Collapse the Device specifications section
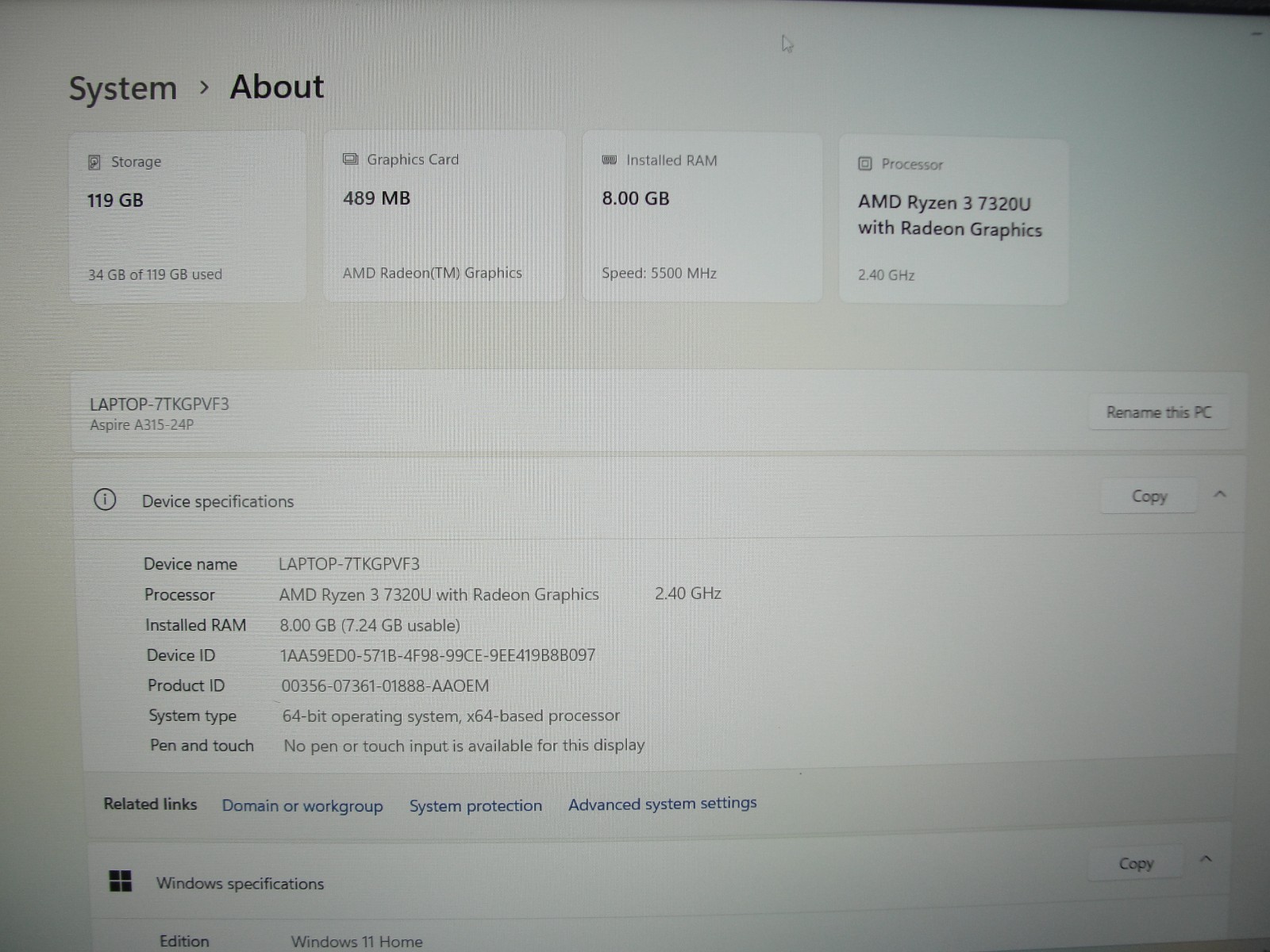Image resolution: width=1270 pixels, height=952 pixels. click(x=1220, y=494)
